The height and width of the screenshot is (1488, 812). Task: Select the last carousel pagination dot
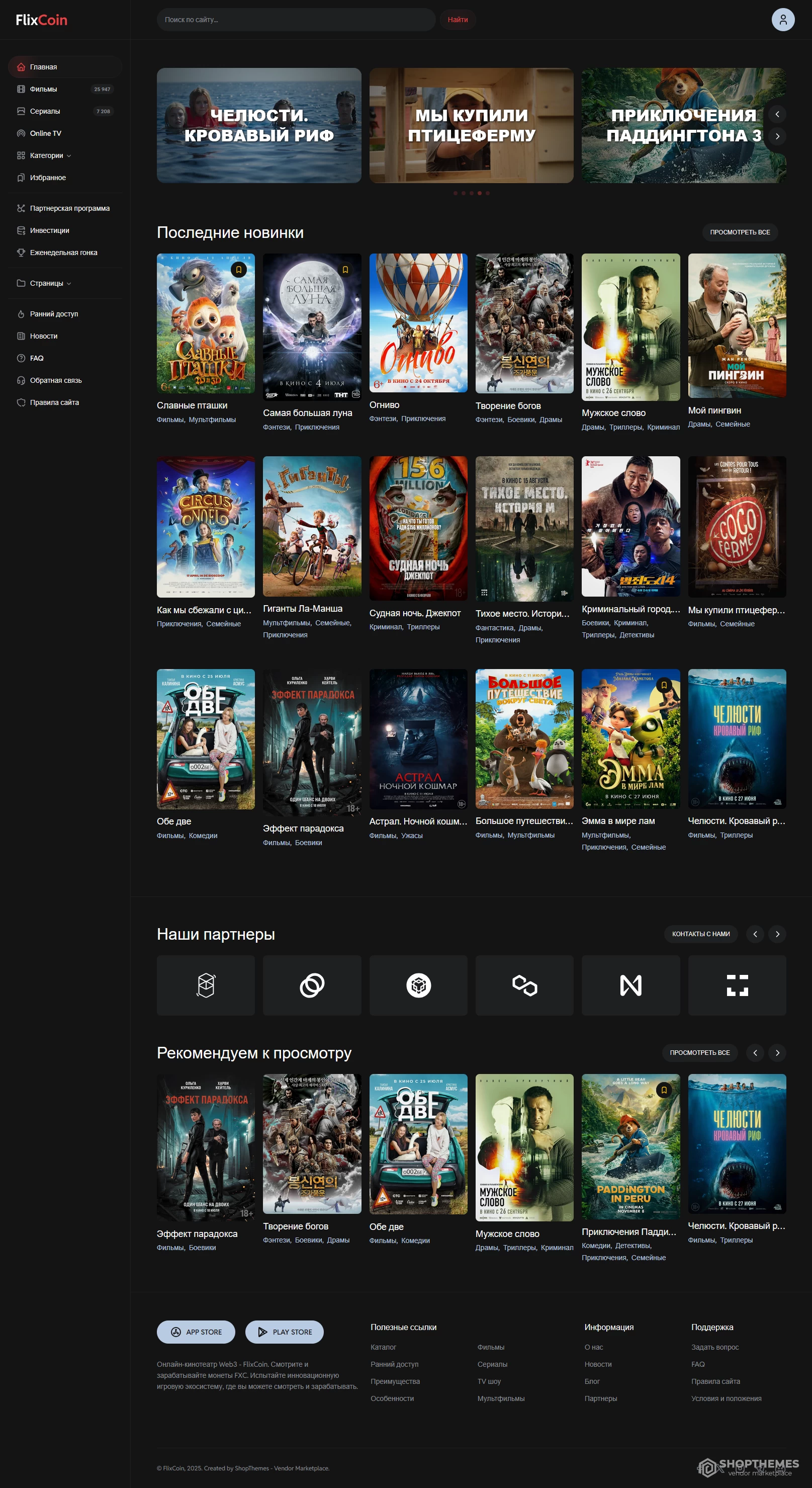pos(487,193)
